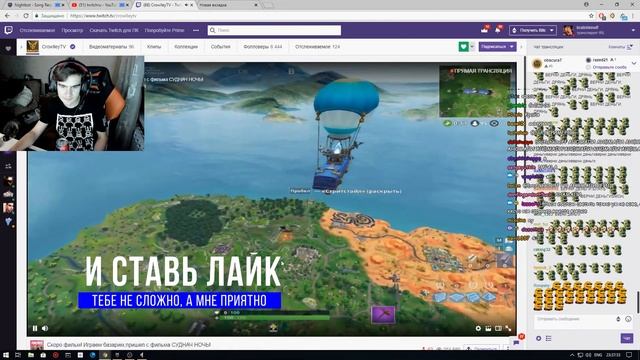Enter fullscreen via player expand icon
The height and width of the screenshot is (360, 640).
(x=508, y=328)
